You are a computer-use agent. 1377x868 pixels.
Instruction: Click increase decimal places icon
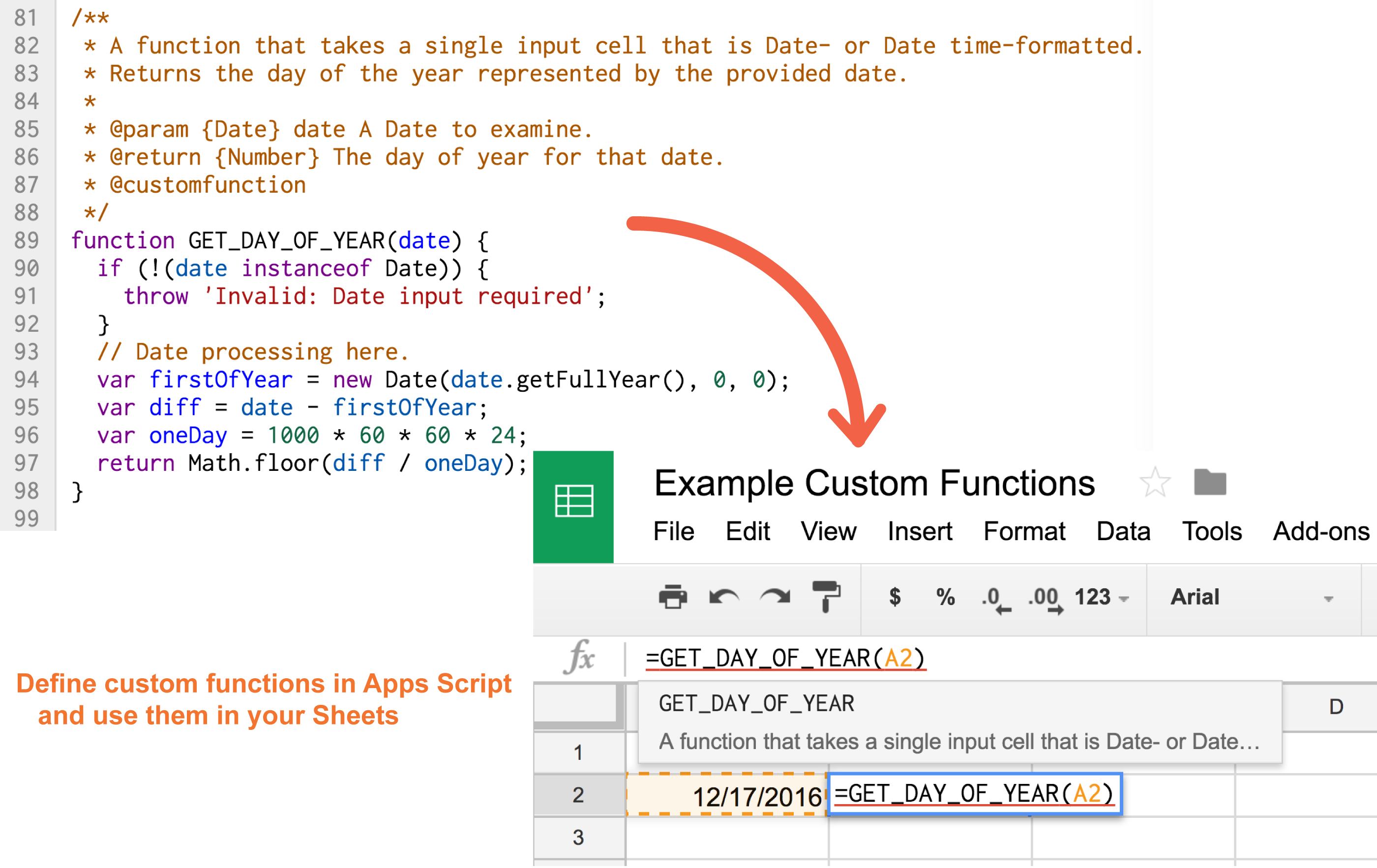(1046, 598)
